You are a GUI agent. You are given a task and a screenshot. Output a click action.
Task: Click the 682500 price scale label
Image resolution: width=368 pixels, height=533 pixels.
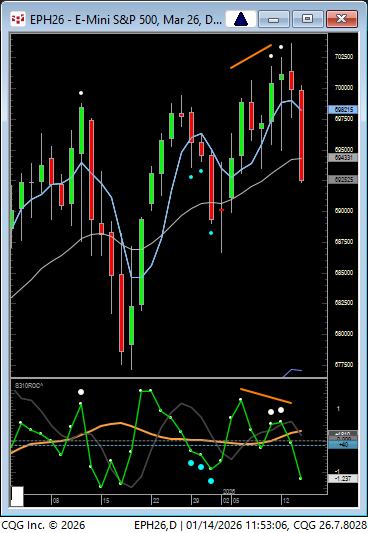point(344,303)
